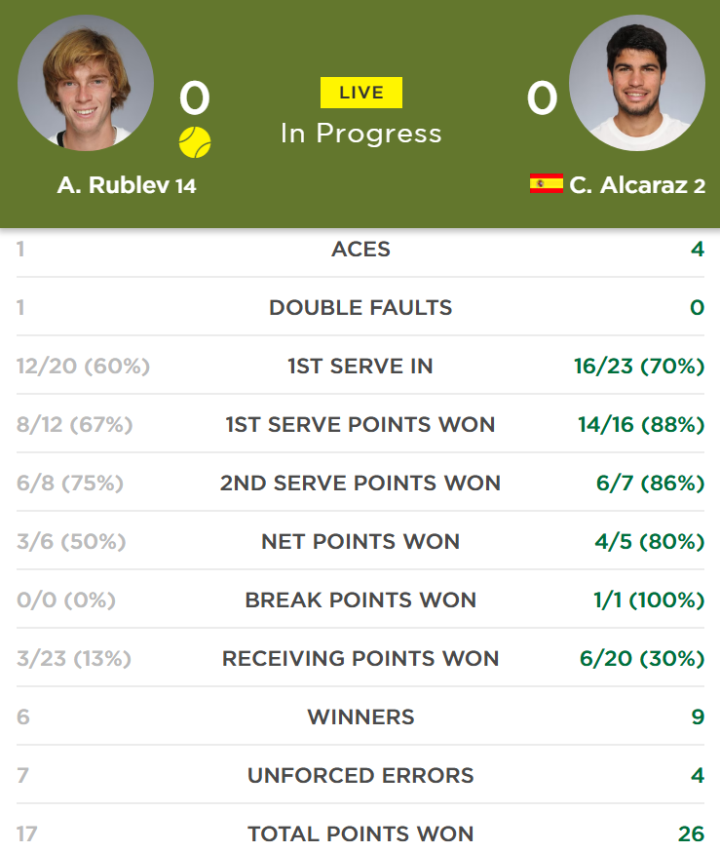
Task: Click the UNFORCED ERRORS label
Action: pyautogui.click(x=361, y=775)
